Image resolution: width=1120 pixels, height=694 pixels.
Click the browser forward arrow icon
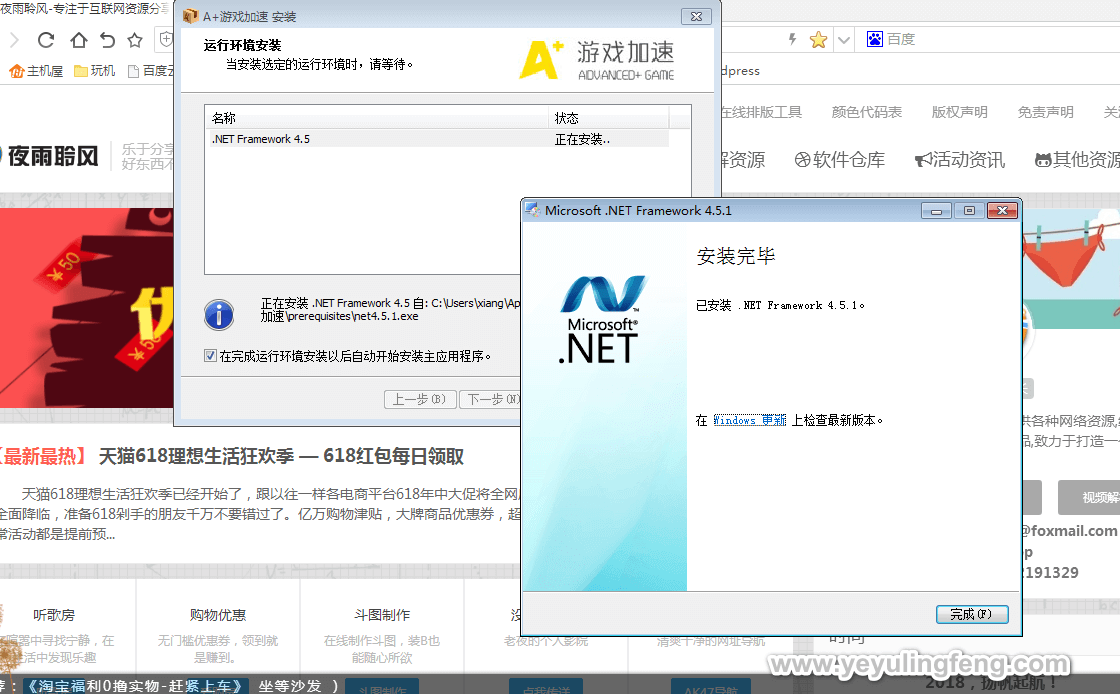(x=14, y=40)
